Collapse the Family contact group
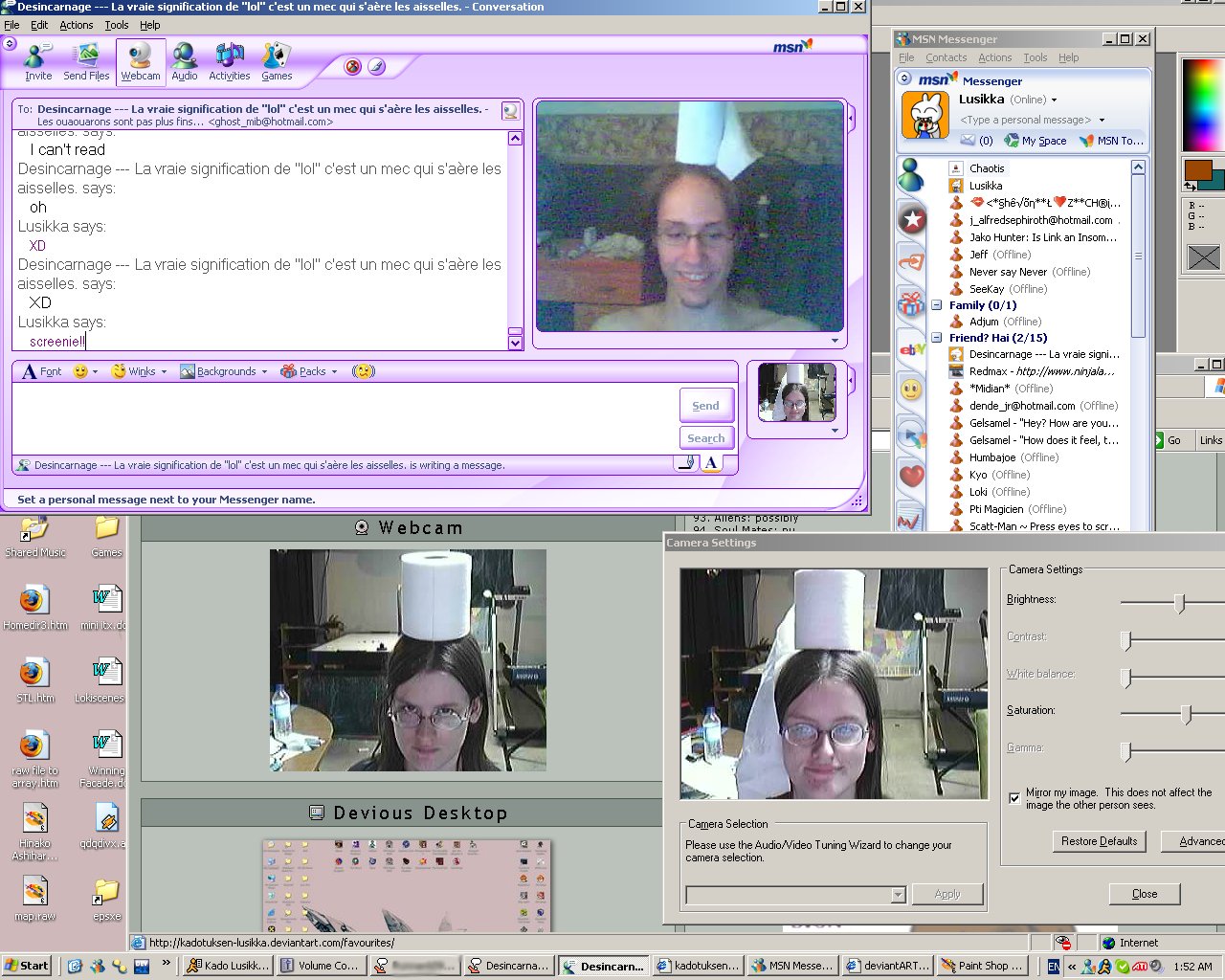 click(937, 305)
